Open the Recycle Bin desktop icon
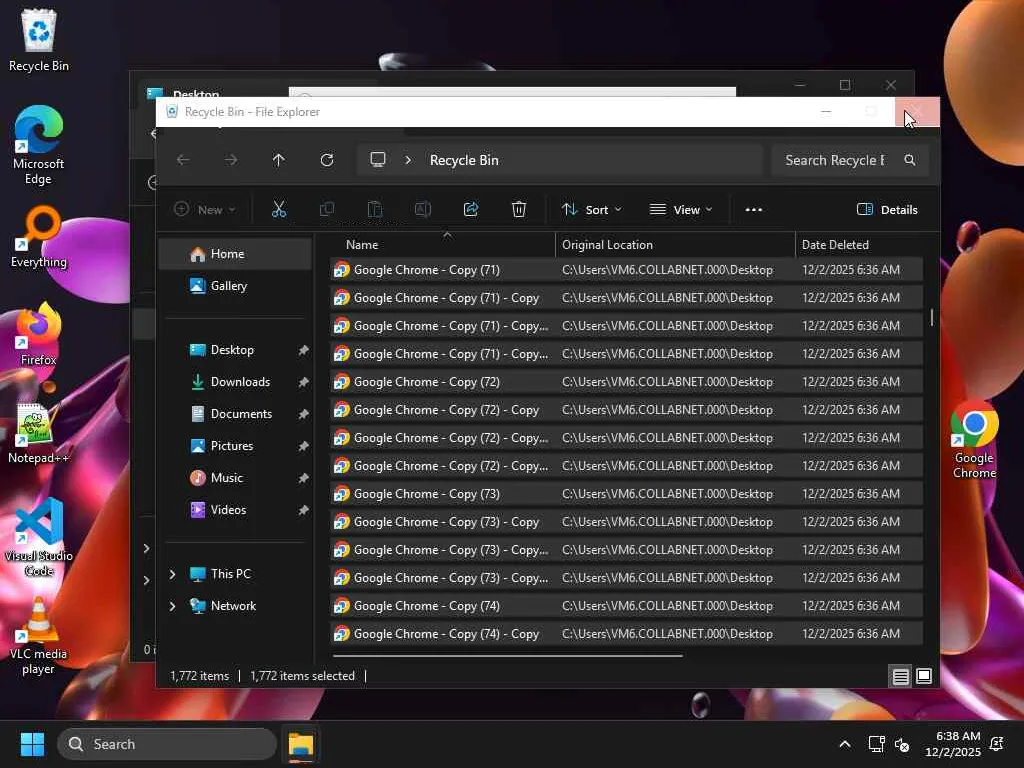 (39, 39)
